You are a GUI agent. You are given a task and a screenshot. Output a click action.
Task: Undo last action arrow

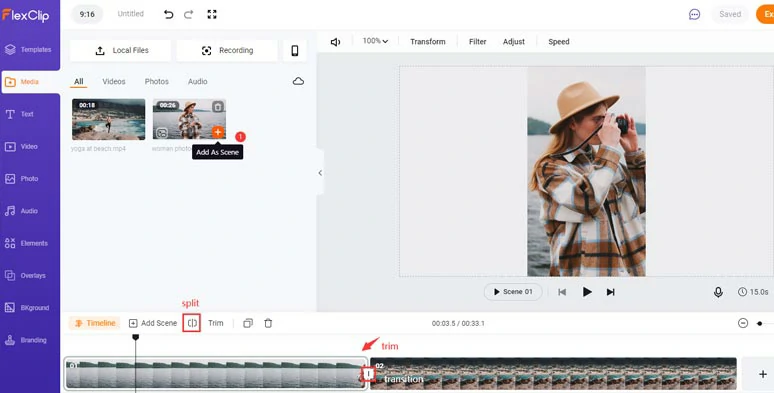point(168,14)
